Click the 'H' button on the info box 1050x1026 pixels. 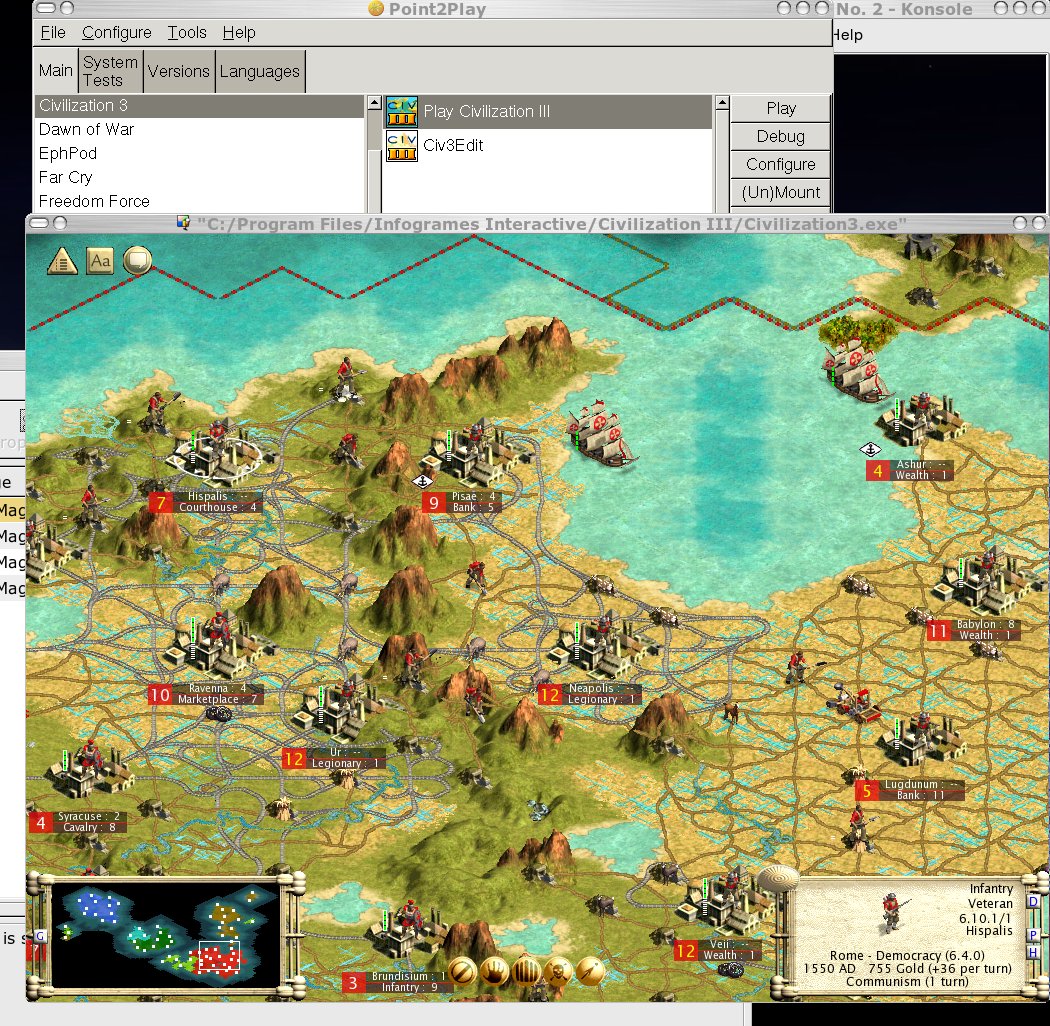coord(1033,952)
